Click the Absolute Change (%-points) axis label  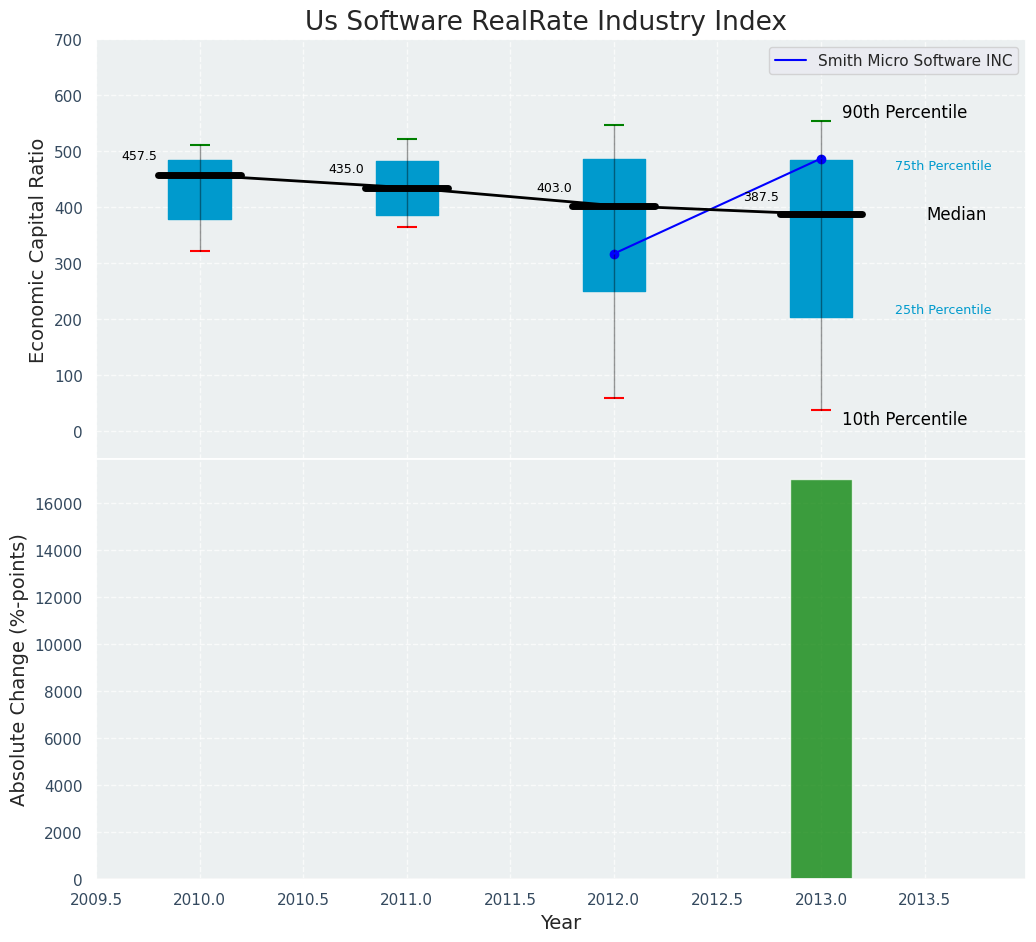pos(19,669)
